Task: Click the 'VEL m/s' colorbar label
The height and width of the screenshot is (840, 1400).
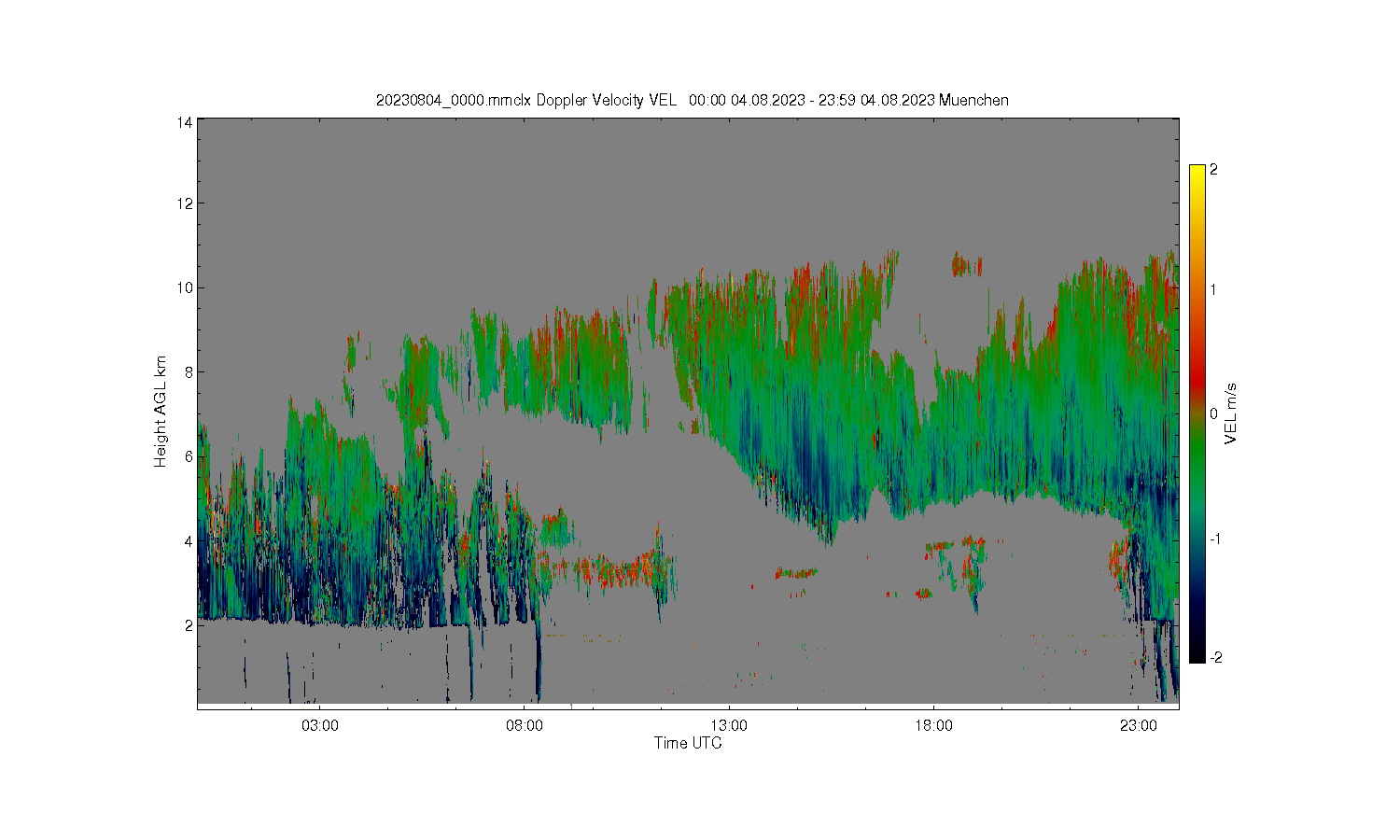Action: (1230, 413)
